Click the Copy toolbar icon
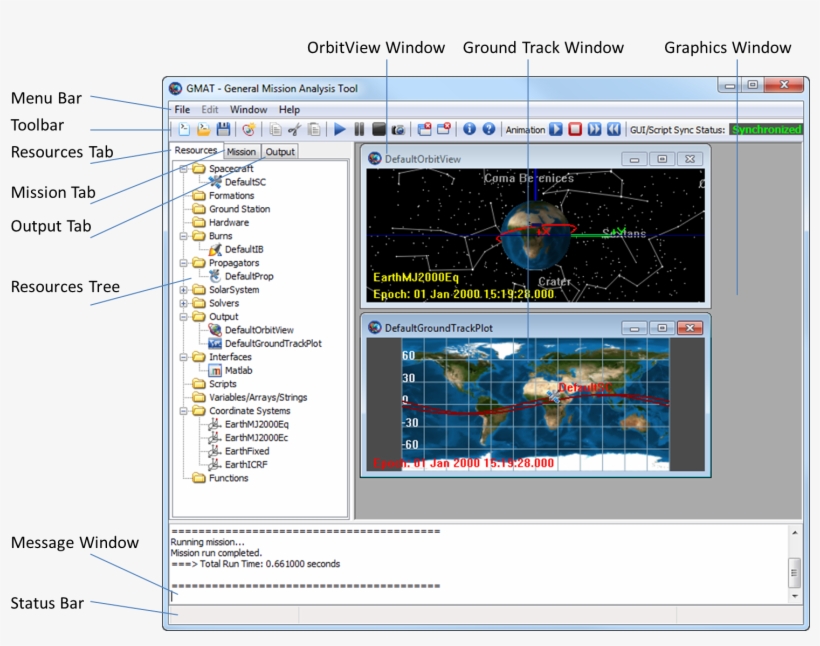Viewport: 820px width, 646px height. [275, 129]
